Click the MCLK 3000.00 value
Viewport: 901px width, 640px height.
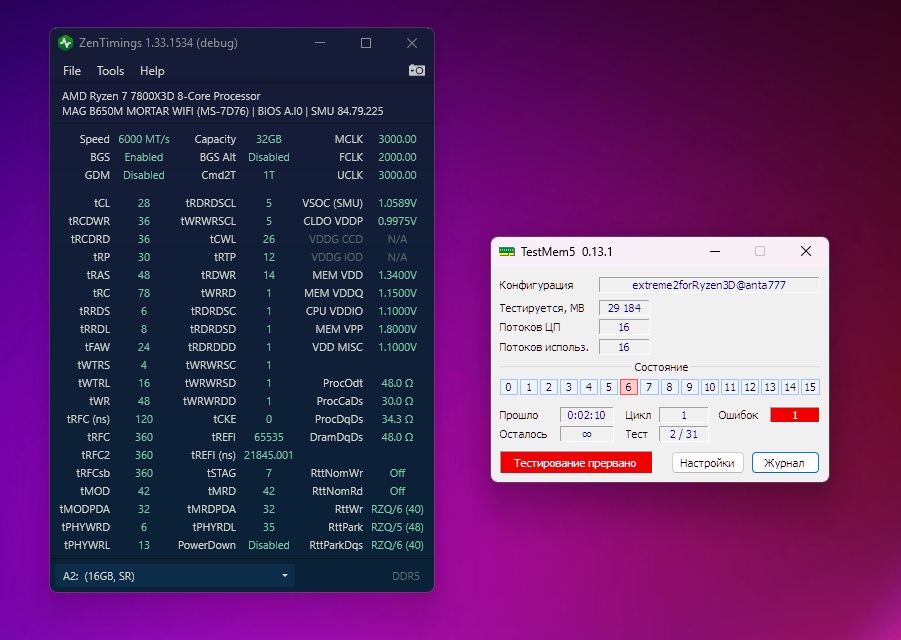click(397, 139)
